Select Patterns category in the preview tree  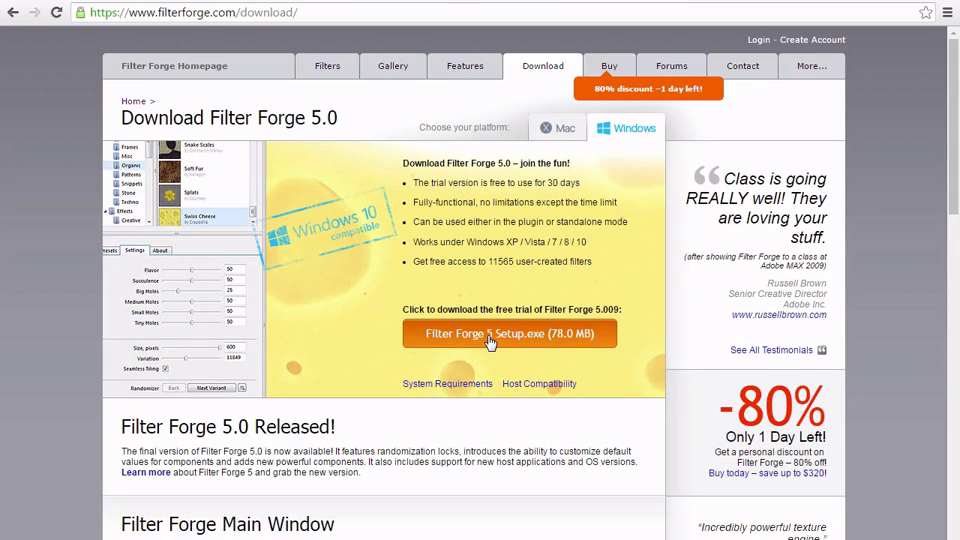click(130, 174)
